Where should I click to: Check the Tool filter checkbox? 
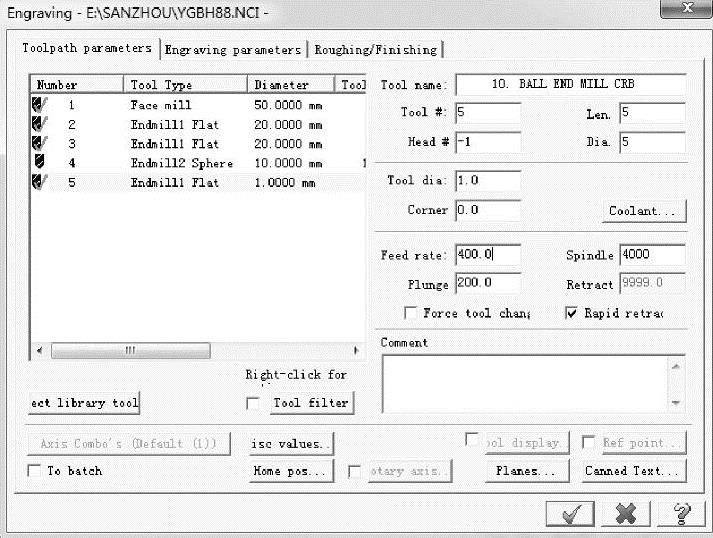click(x=253, y=403)
